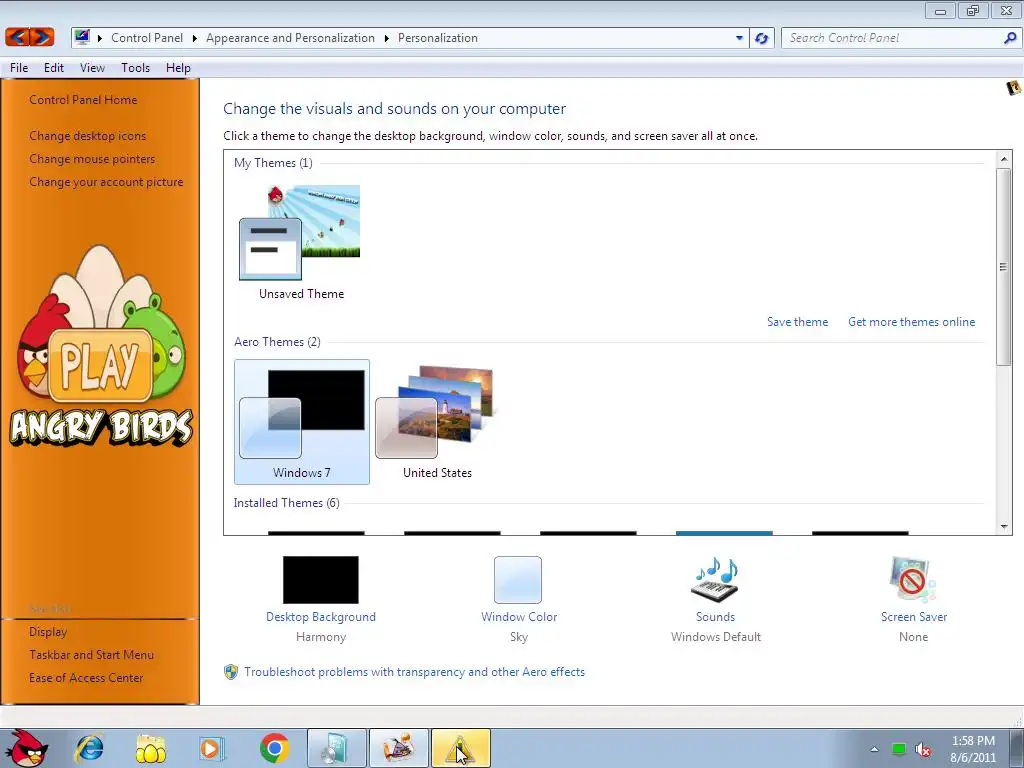Open Change mouse pointers link

92,159
